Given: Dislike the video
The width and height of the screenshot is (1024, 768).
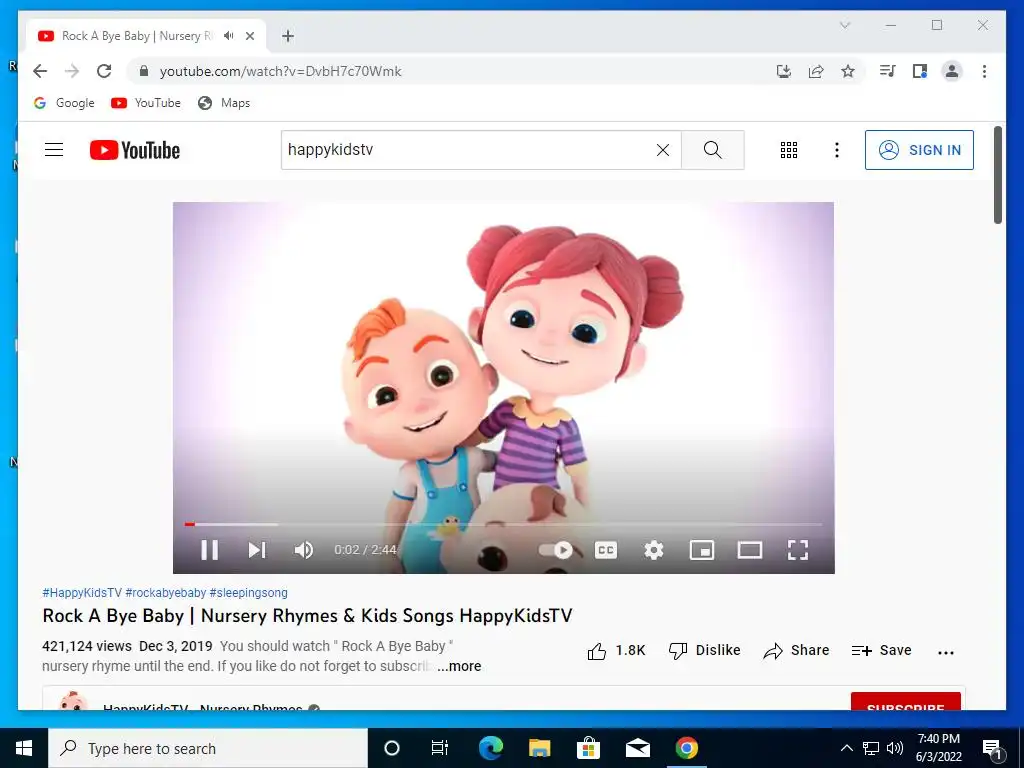Looking at the screenshot, I should [704, 650].
